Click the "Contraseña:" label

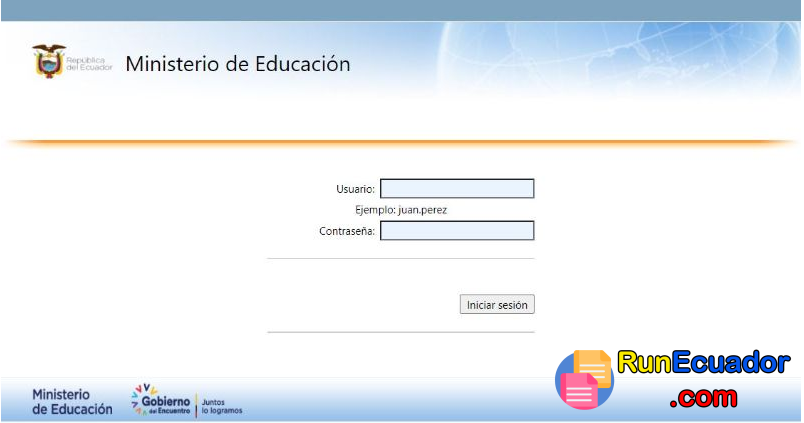tap(347, 231)
